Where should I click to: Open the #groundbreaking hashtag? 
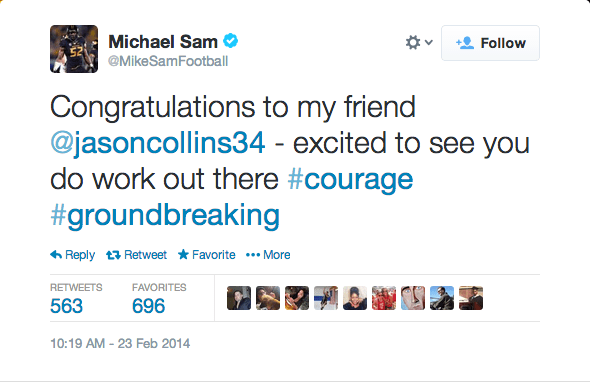(165, 215)
